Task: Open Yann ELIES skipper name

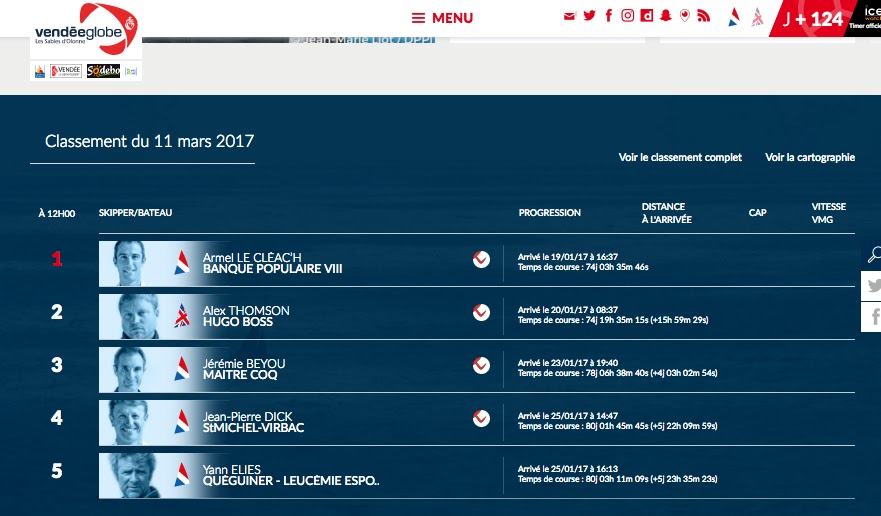Action: tap(231, 469)
